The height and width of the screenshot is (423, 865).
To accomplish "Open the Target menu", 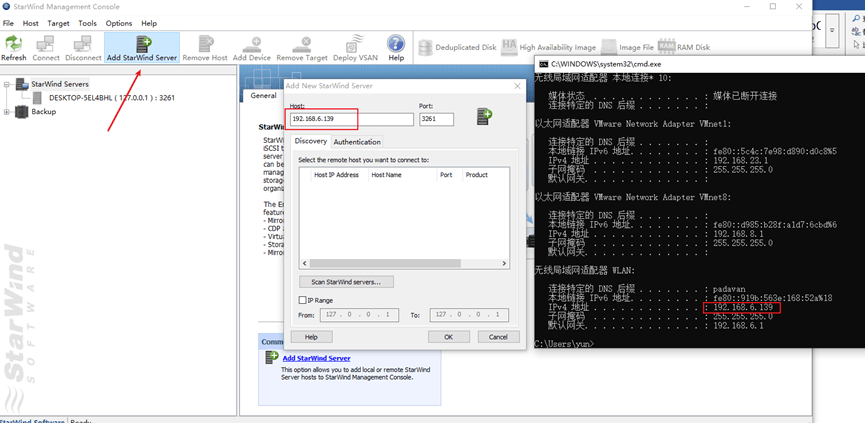I will pos(58,23).
